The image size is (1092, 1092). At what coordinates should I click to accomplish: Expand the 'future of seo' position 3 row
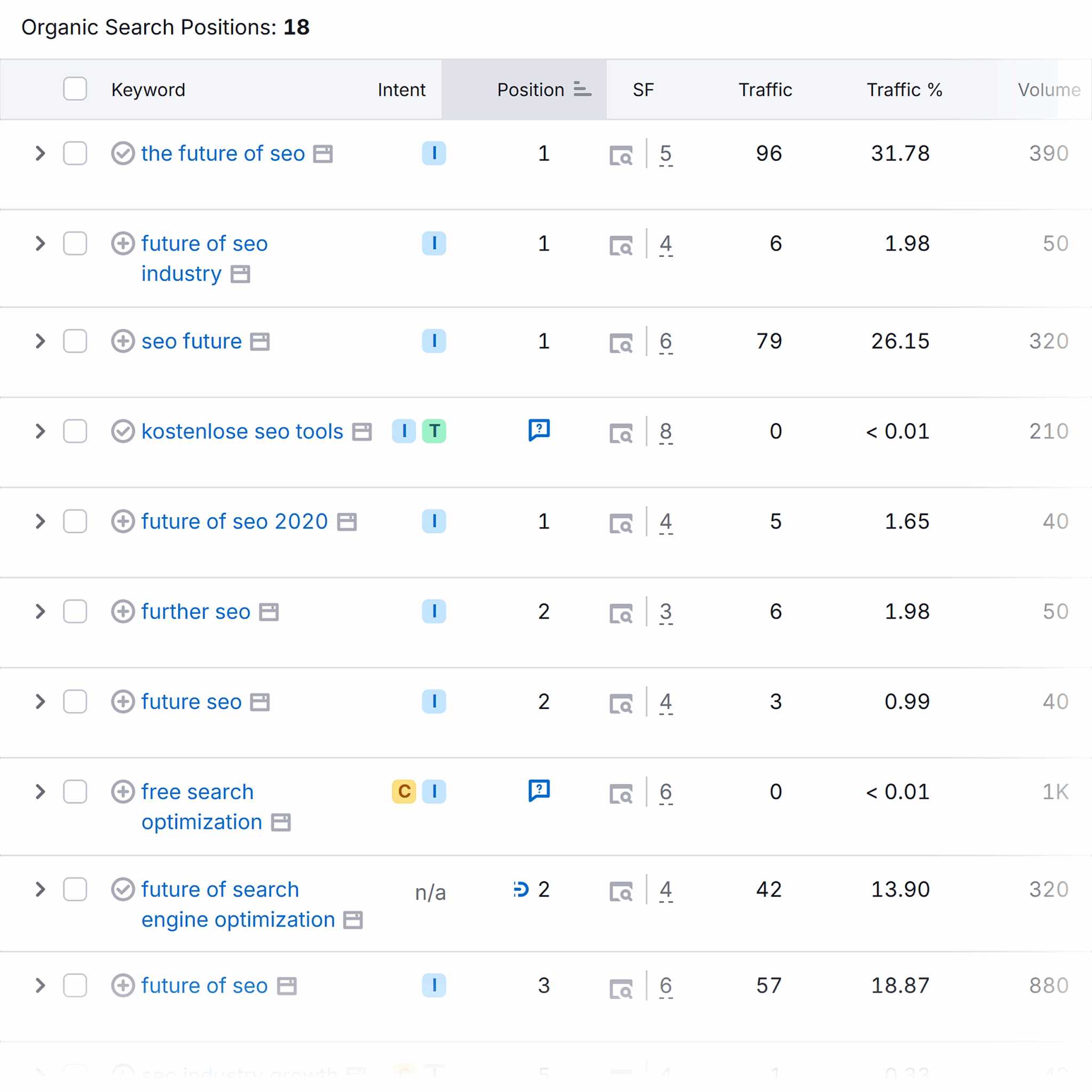(x=40, y=986)
